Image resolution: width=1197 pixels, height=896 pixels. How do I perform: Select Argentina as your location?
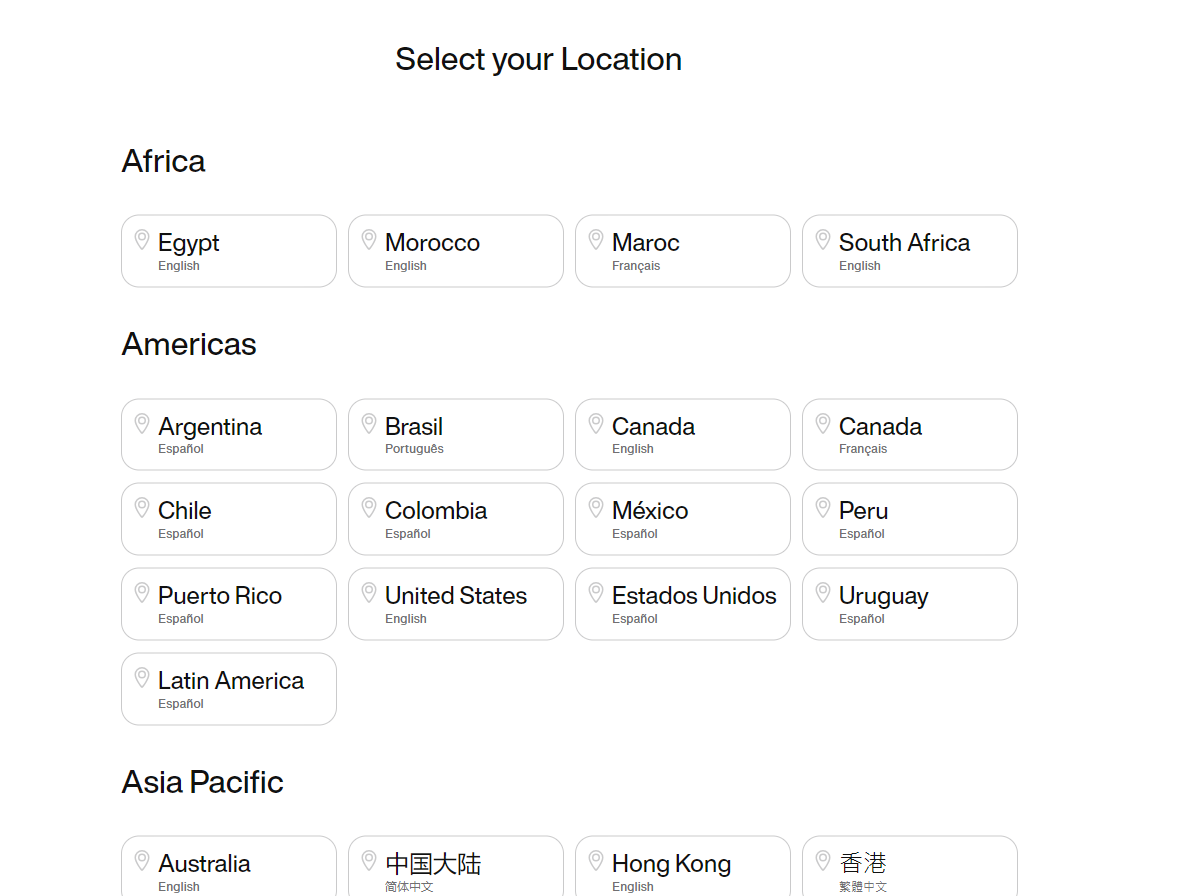click(228, 435)
